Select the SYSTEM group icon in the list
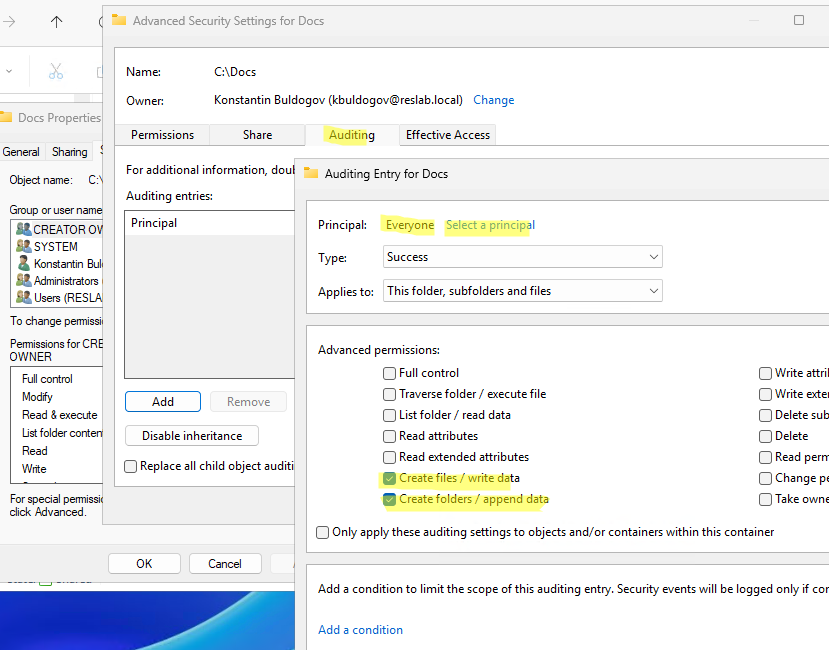829x650 pixels. point(23,246)
